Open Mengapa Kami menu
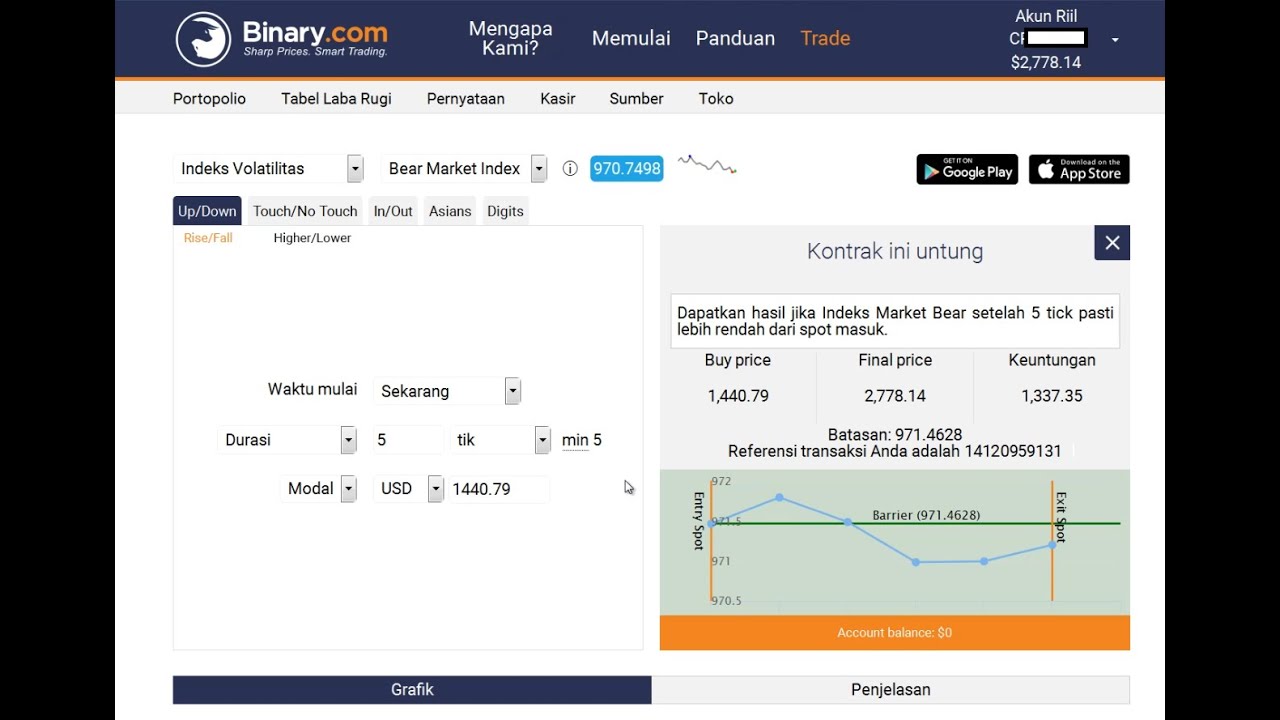 click(510, 38)
